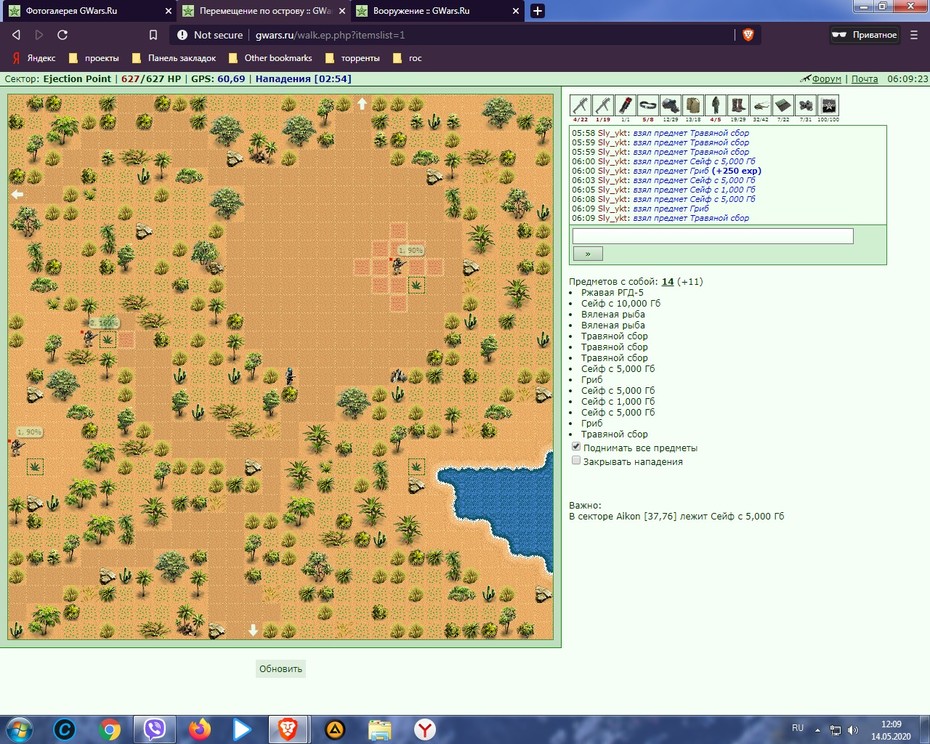Open Viber from the taskbar
The image size is (930, 744).
[x=155, y=729]
